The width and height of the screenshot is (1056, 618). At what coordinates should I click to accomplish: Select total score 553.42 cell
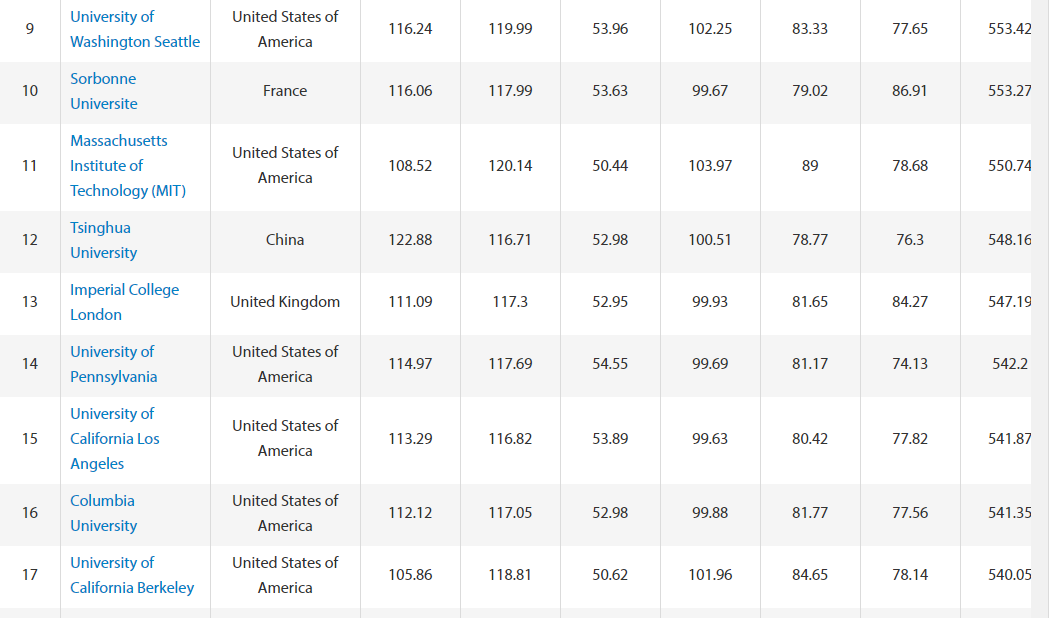997,29
